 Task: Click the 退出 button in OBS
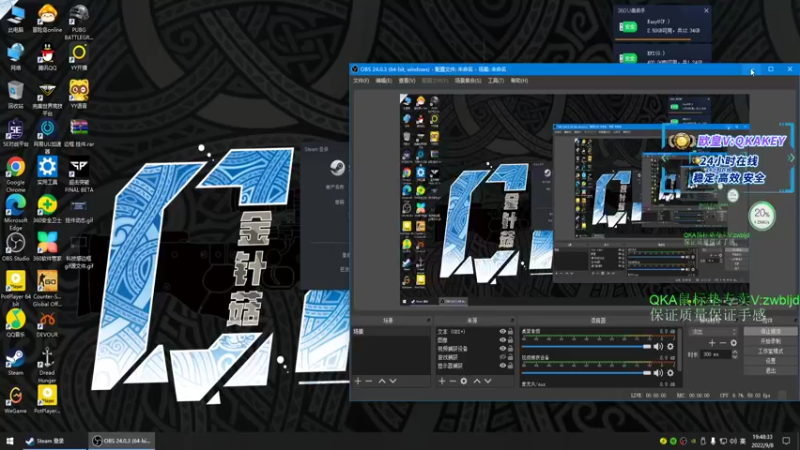click(770, 370)
